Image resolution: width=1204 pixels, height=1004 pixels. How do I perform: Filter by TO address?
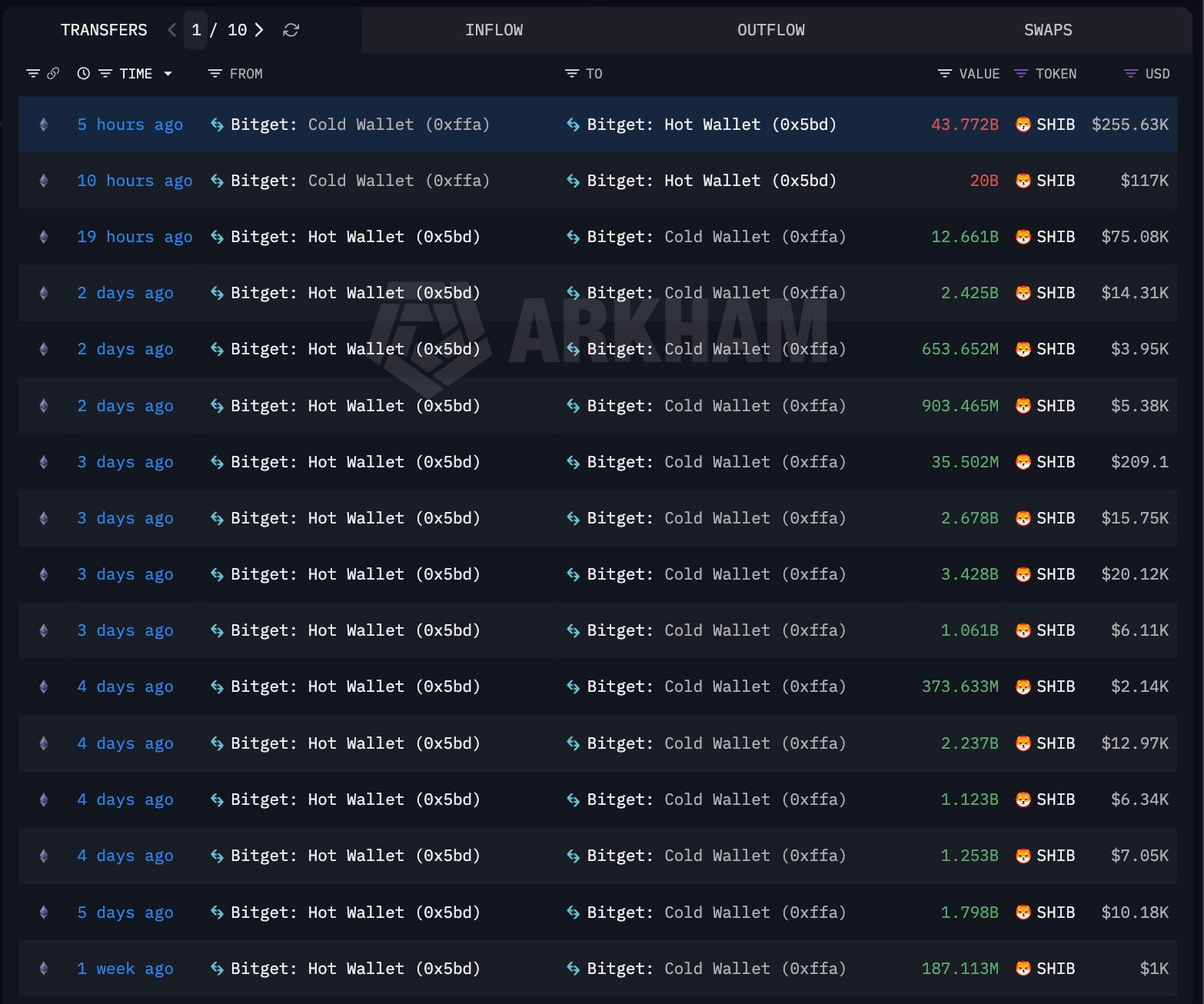point(571,74)
